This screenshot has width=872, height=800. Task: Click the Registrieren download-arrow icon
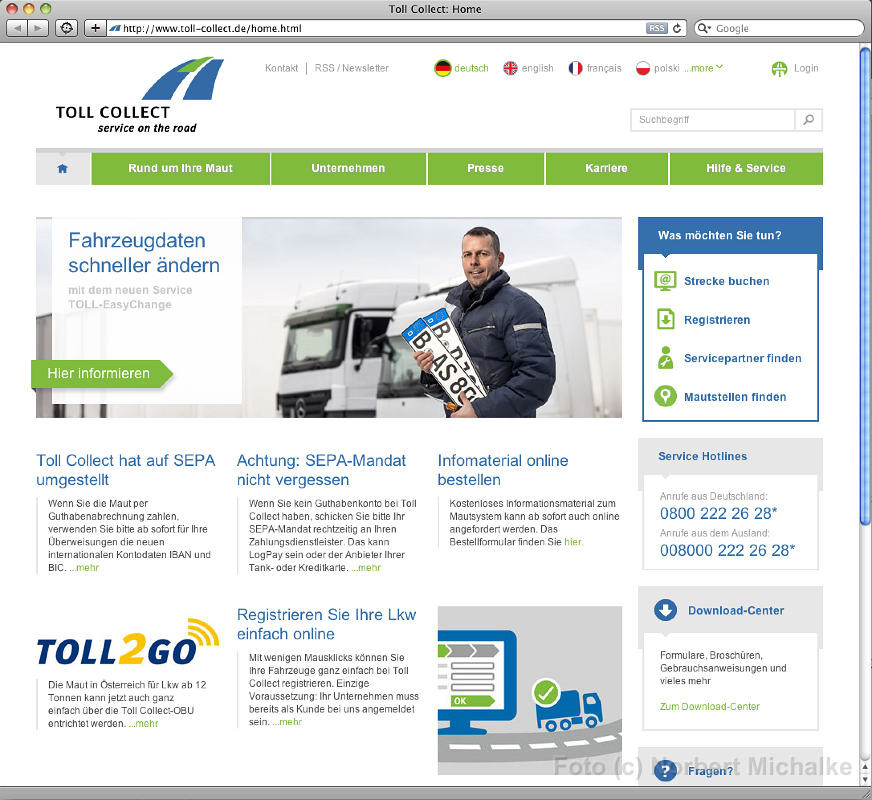[665, 320]
